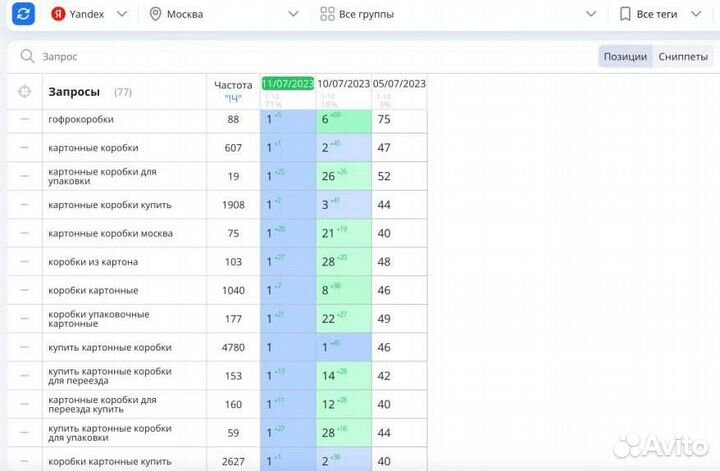Click the dash icon beside гофрокоробки
This screenshot has width=720, height=471.
25,119
